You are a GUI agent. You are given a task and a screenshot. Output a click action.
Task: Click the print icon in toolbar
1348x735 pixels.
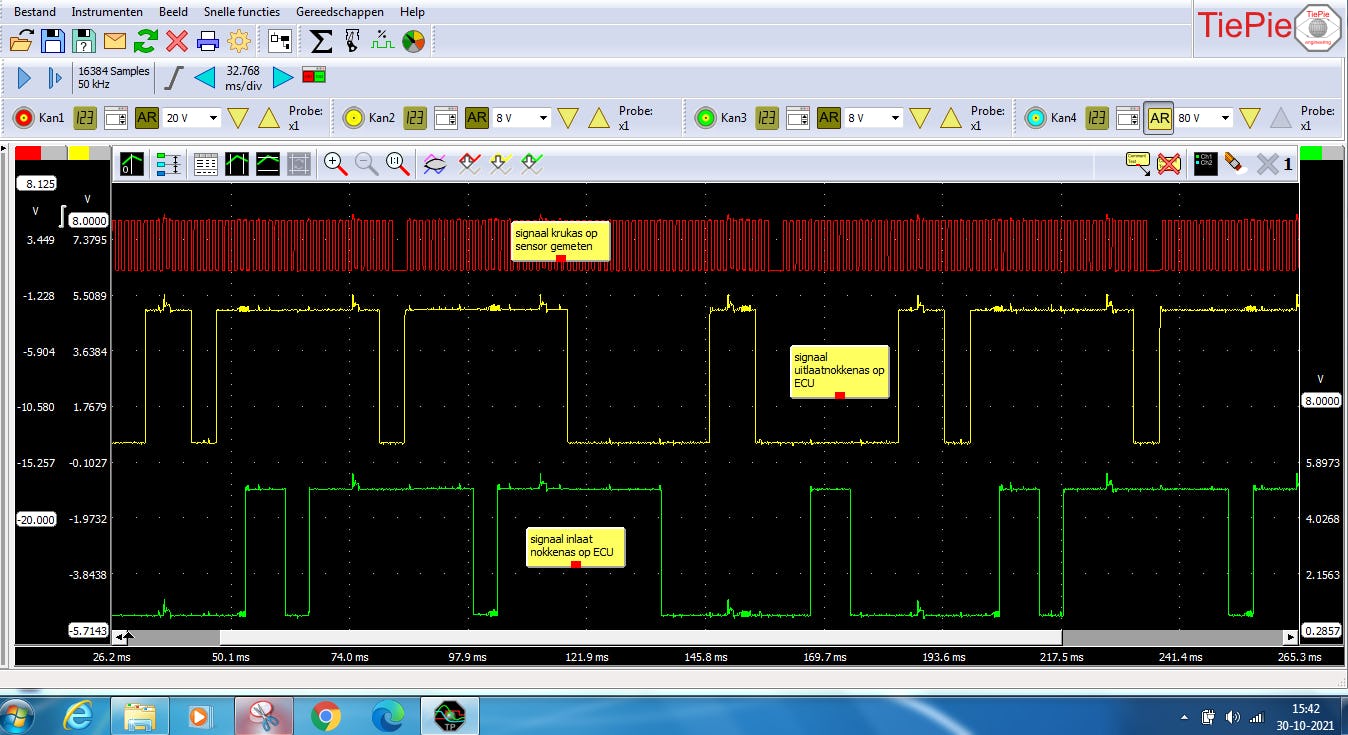point(208,41)
